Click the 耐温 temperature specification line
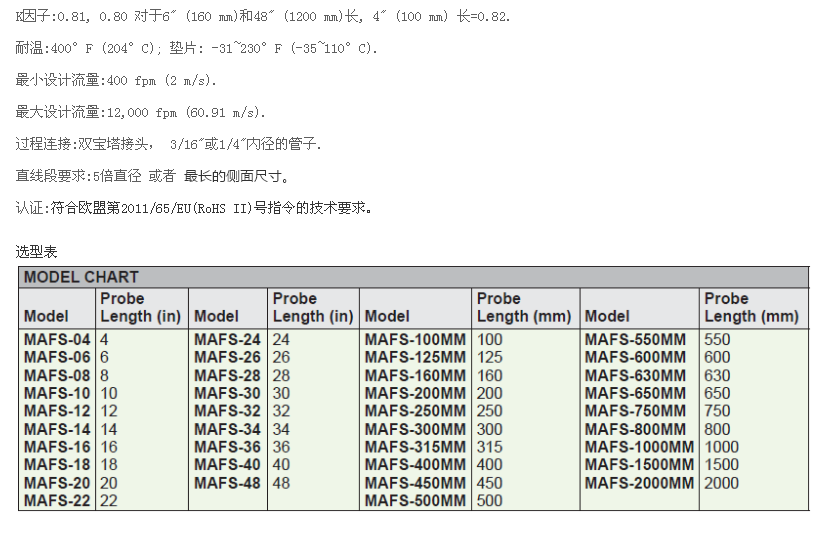The width and height of the screenshot is (828, 533). [x=196, y=49]
